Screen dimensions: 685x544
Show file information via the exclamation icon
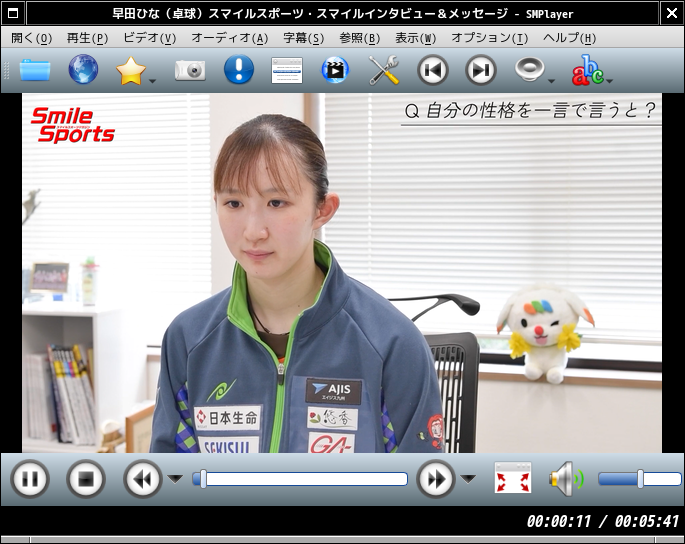point(239,69)
